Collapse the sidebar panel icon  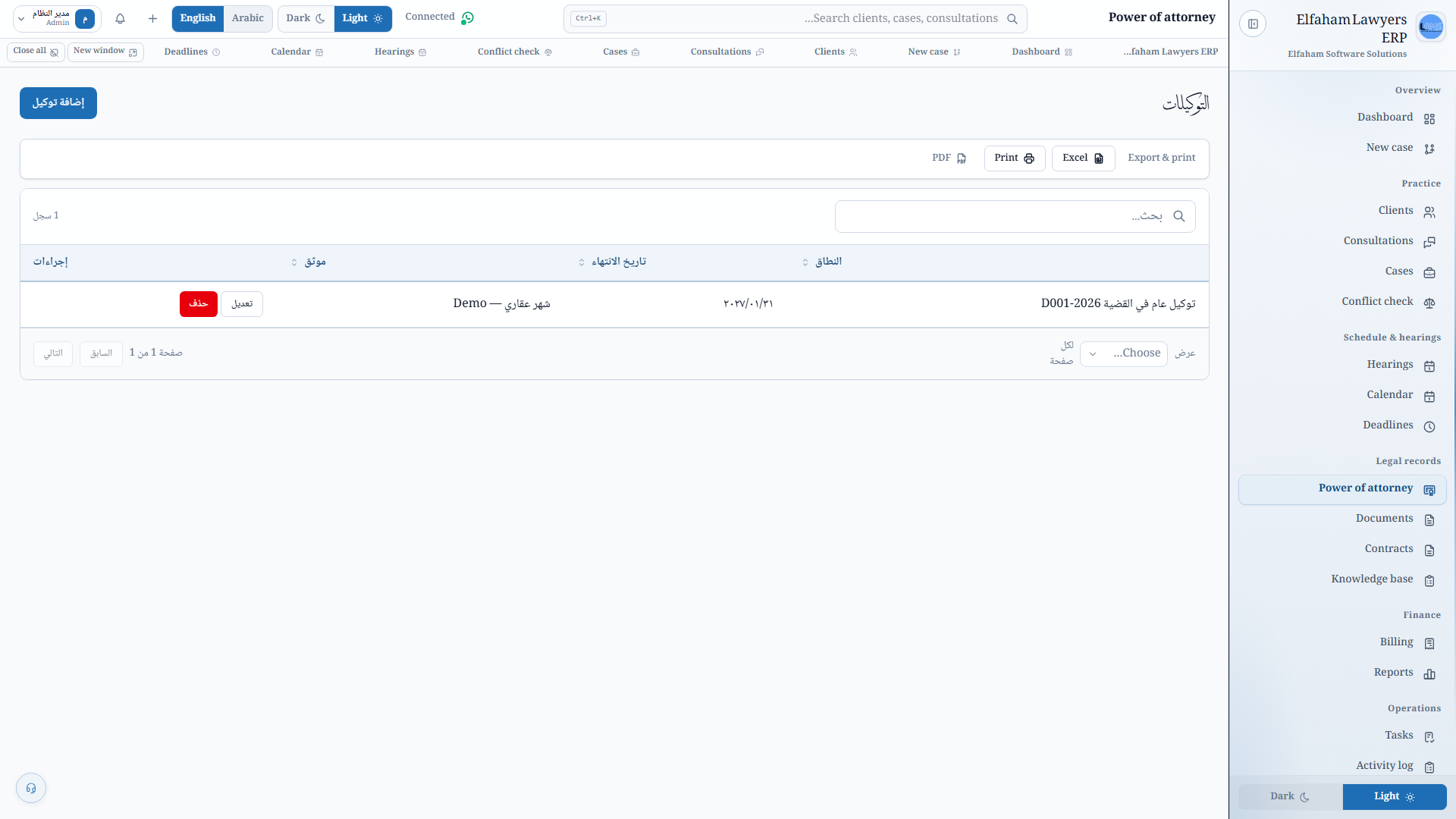point(1253,24)
